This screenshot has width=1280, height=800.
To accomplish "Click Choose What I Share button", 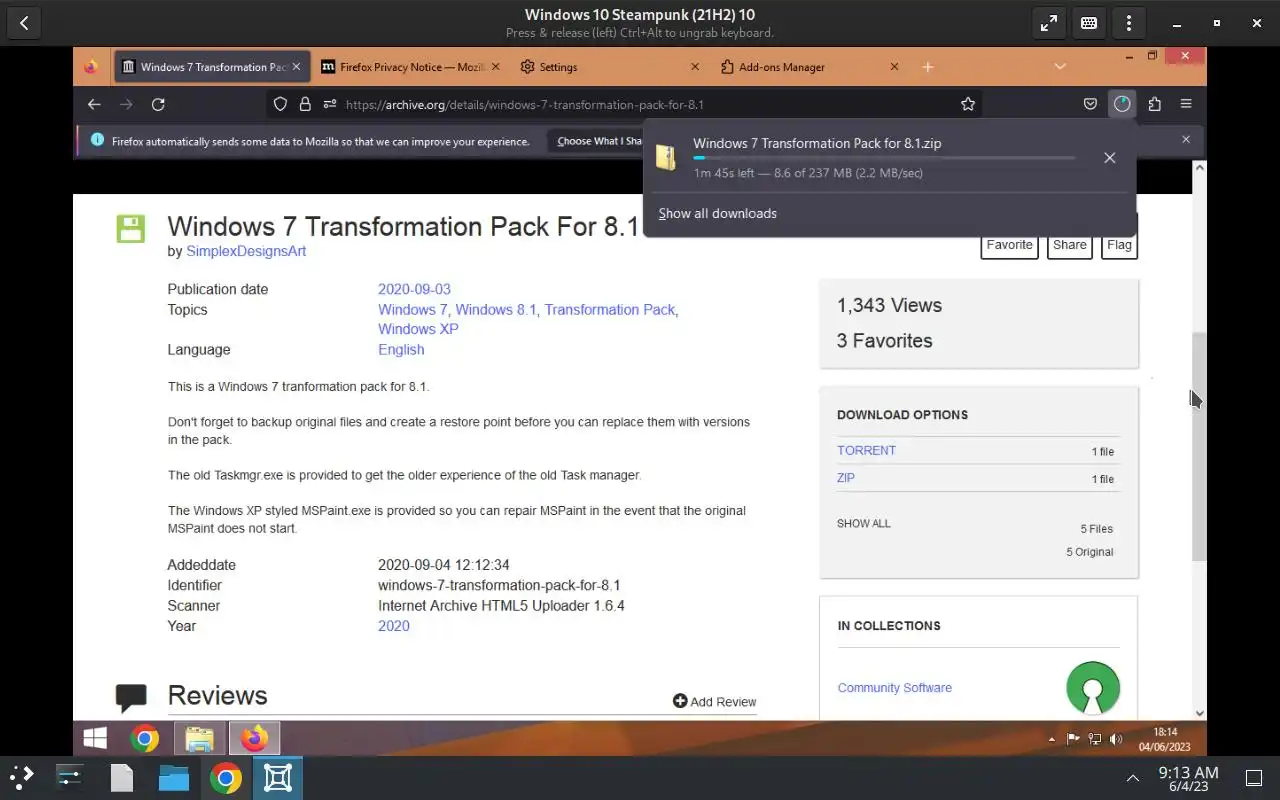I will 599,141.
